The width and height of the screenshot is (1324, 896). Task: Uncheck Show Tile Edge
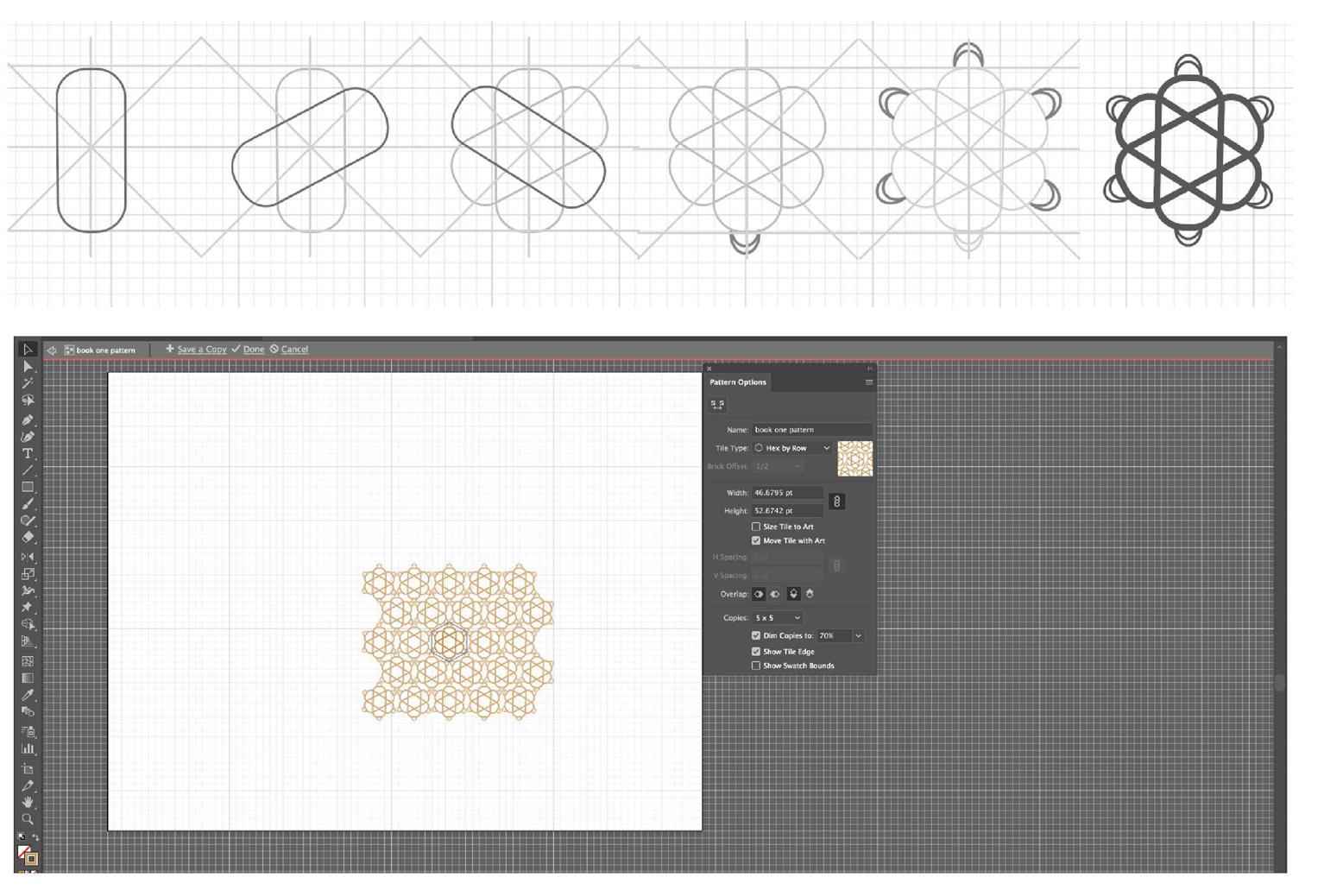click(x=756, y=652)
